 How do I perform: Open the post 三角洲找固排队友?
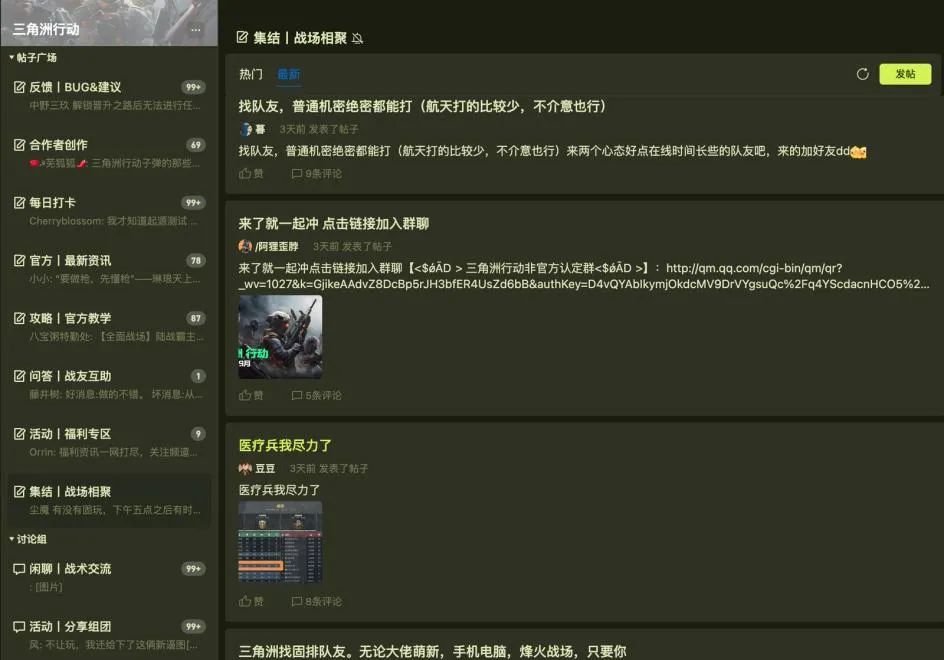[x=432, y=652]
